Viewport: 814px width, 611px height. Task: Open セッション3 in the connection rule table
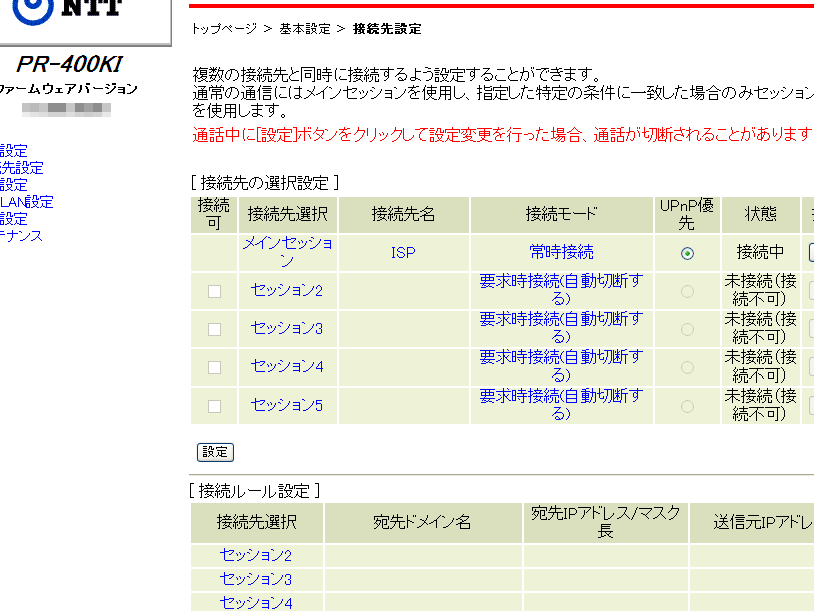pos(256,579)
